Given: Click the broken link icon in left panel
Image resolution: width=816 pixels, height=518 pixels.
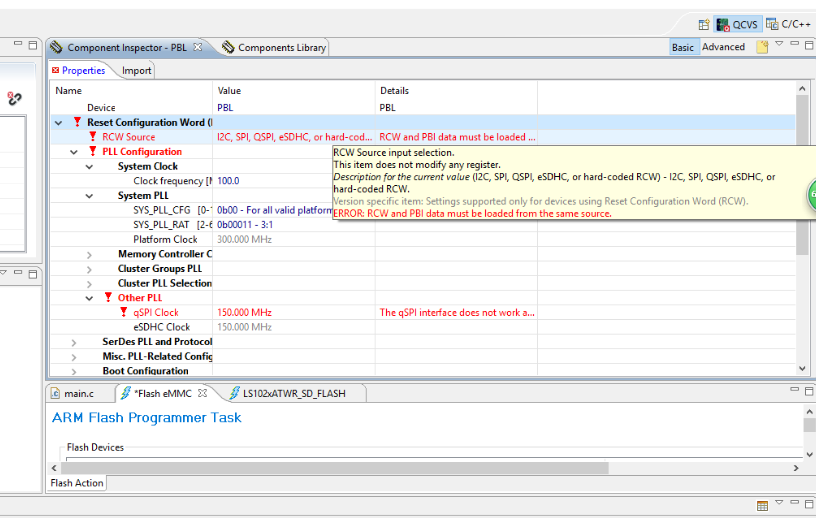Looking at the screenshot, I should (14, 98).
